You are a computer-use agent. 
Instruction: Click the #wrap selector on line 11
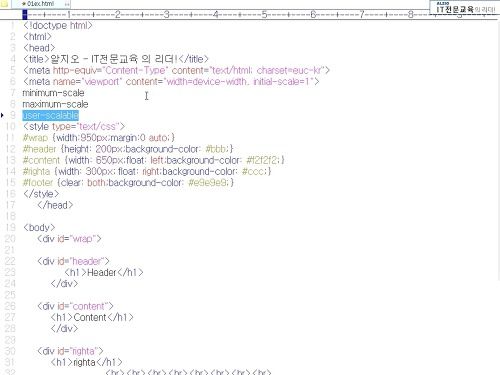(x=35, y=138)
